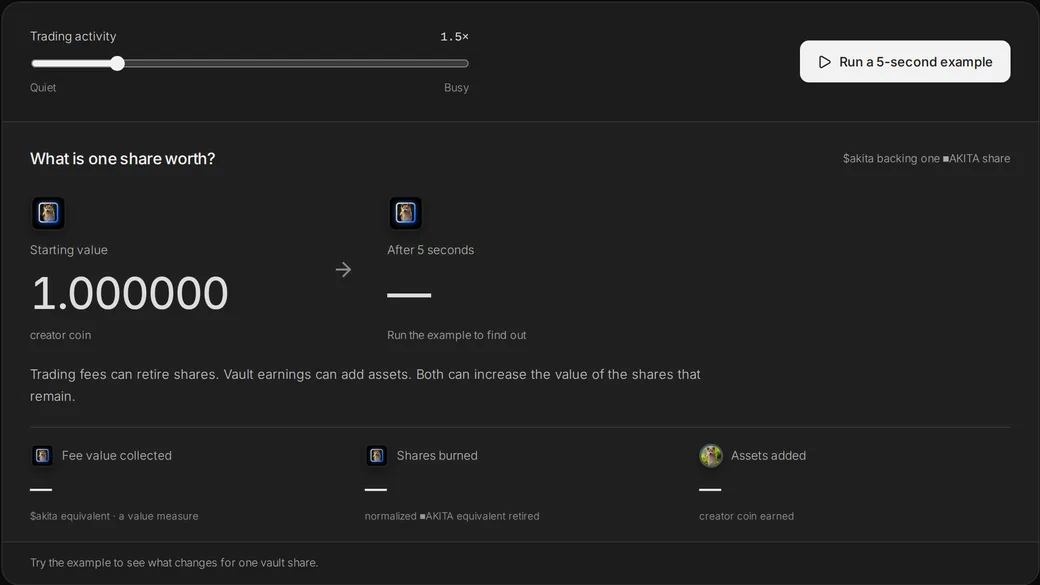The image size is (1040, 585).
Task: Click the Assets added round dog icon
Action: pyautogui.click(x=710, y=456)
